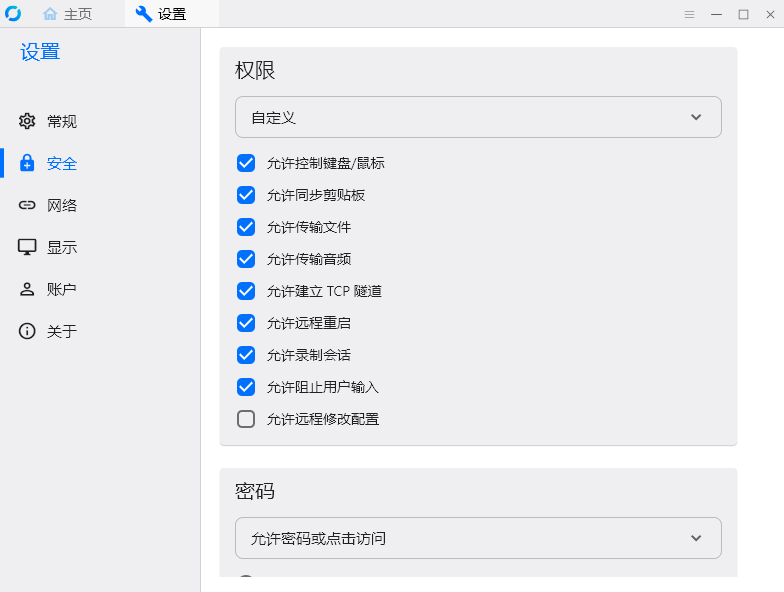Enable 允许远程修改配置 checkbox
This screenshot has width=784, height=592.
246,419
